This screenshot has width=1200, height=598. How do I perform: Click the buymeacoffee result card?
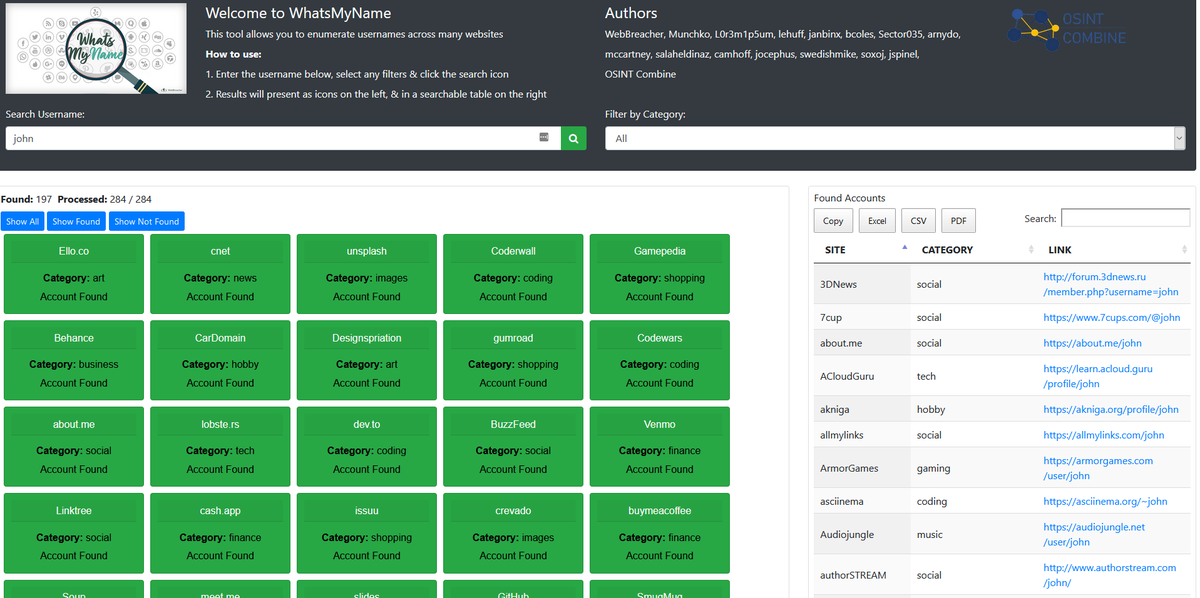[660, 532]
